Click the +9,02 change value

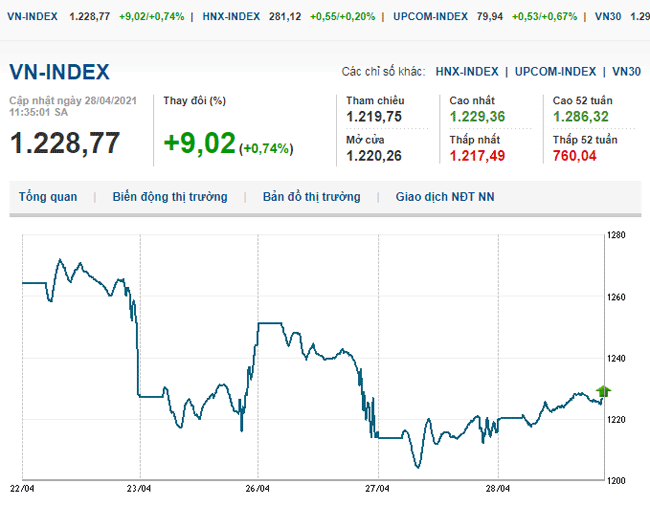tap(199, 143)
